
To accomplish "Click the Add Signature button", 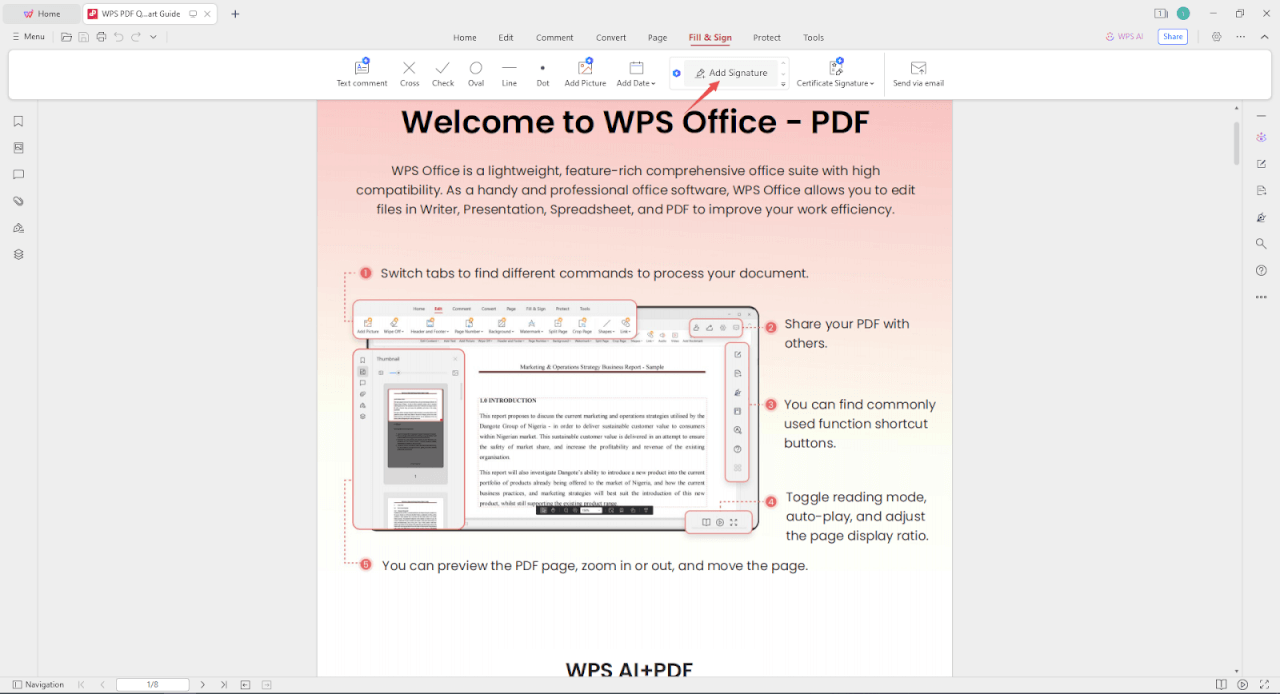I will click(731, 73).
